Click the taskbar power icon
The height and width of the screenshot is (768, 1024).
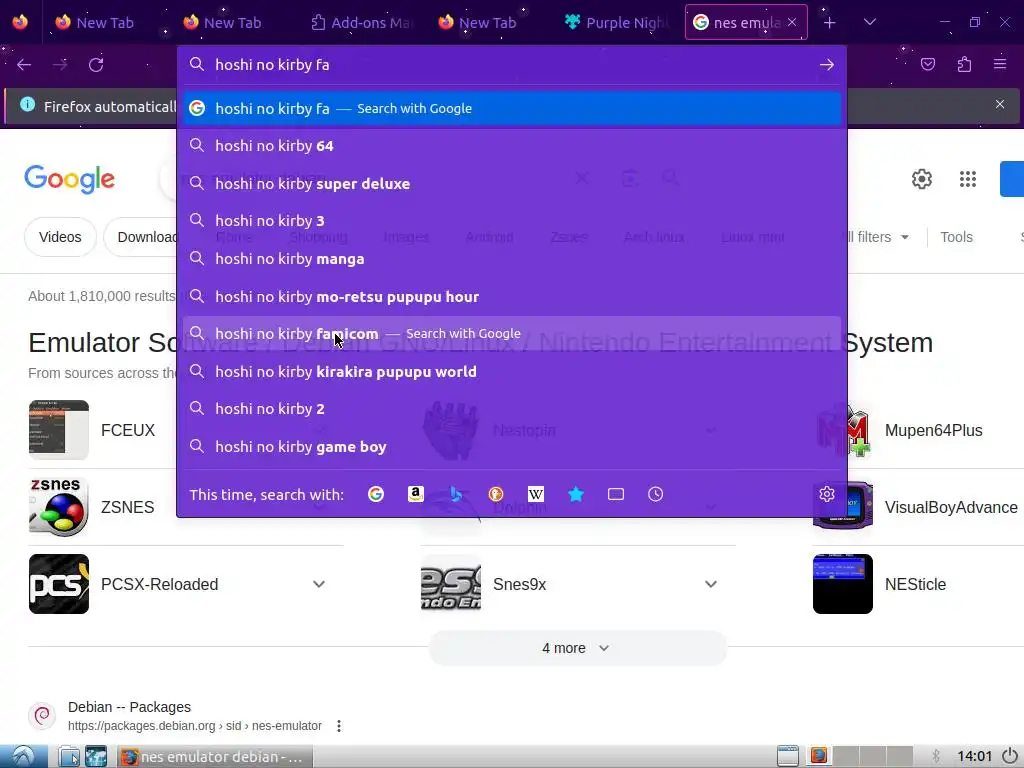tap(1010, 756)
